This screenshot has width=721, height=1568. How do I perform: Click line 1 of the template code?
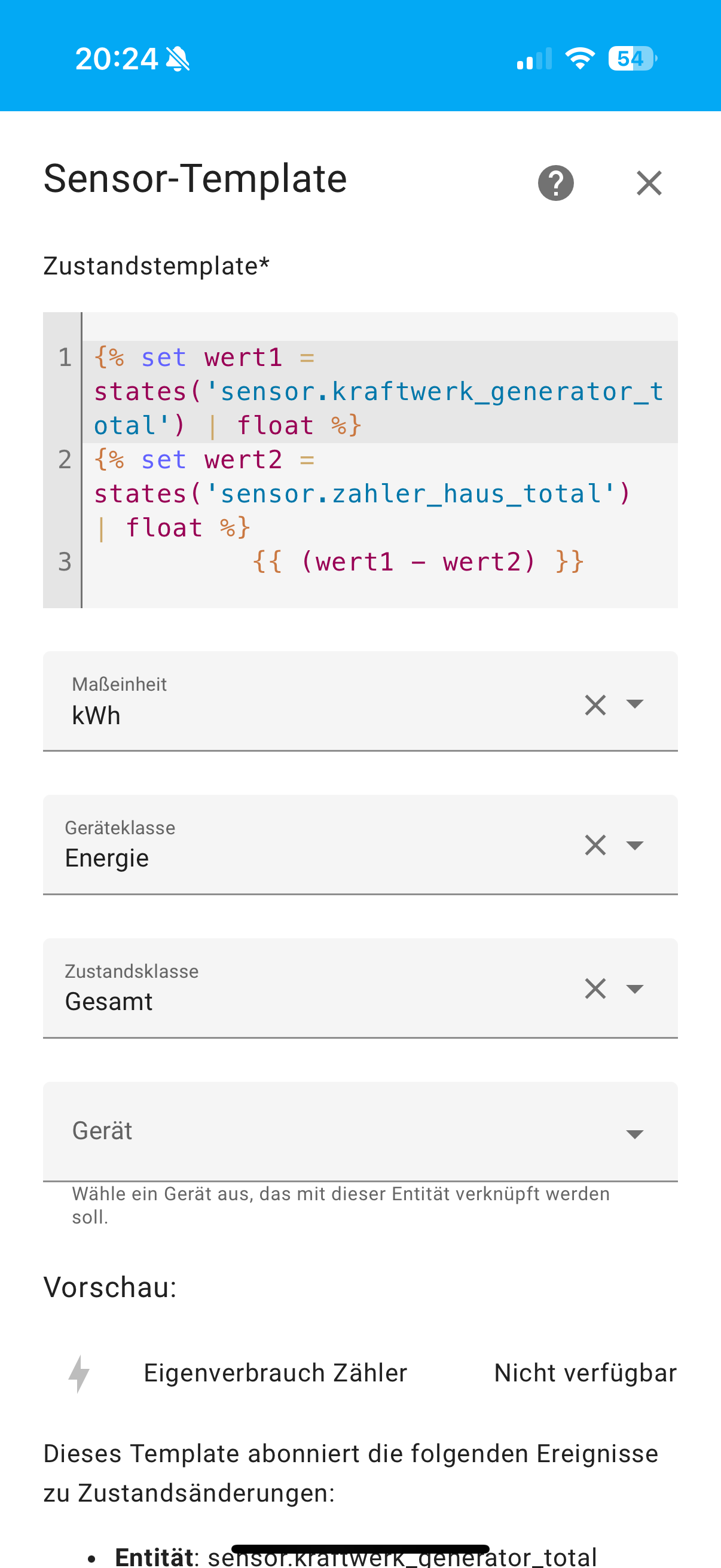click(377, 391)
